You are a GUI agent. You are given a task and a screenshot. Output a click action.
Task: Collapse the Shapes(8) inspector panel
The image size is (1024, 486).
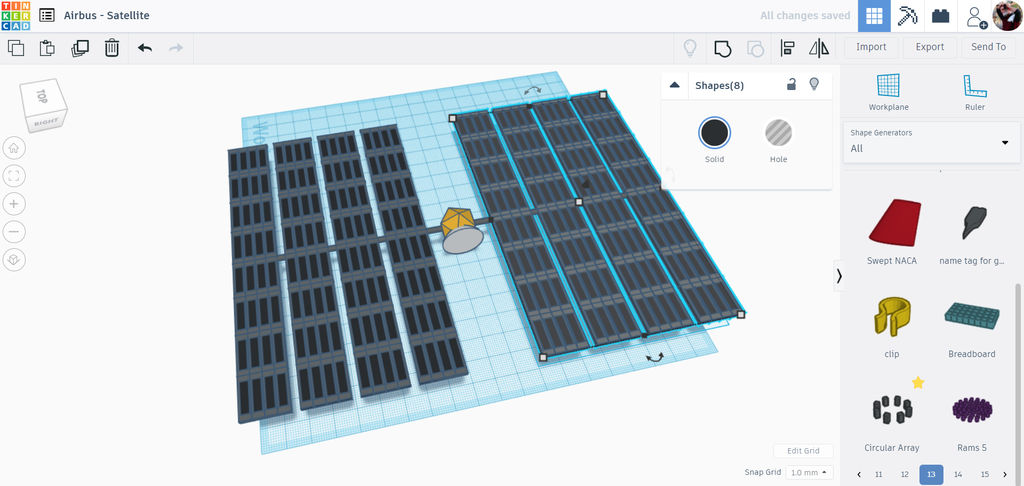[675, 86]
